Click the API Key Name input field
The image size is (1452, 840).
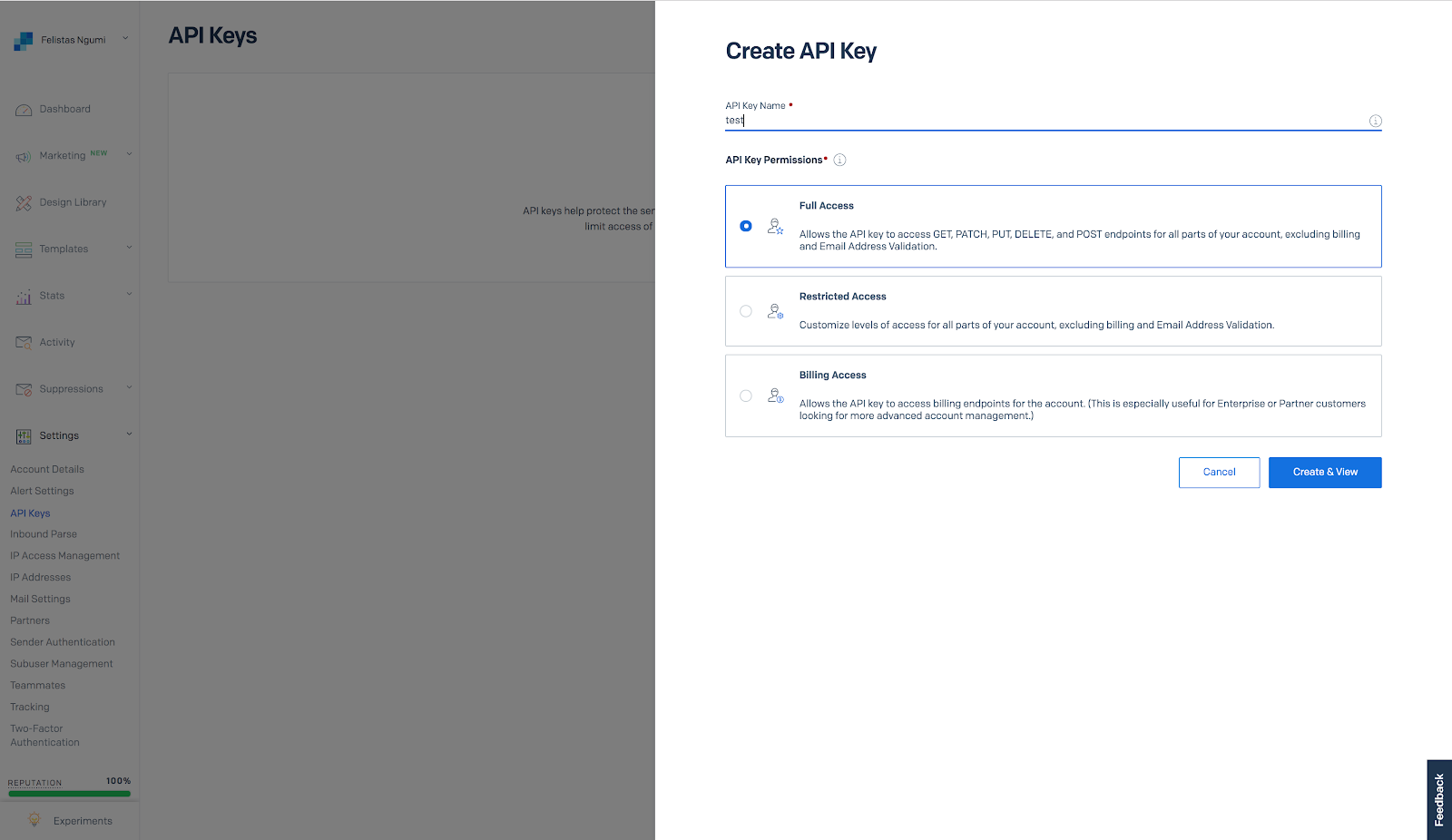[x=1044, y=121]
